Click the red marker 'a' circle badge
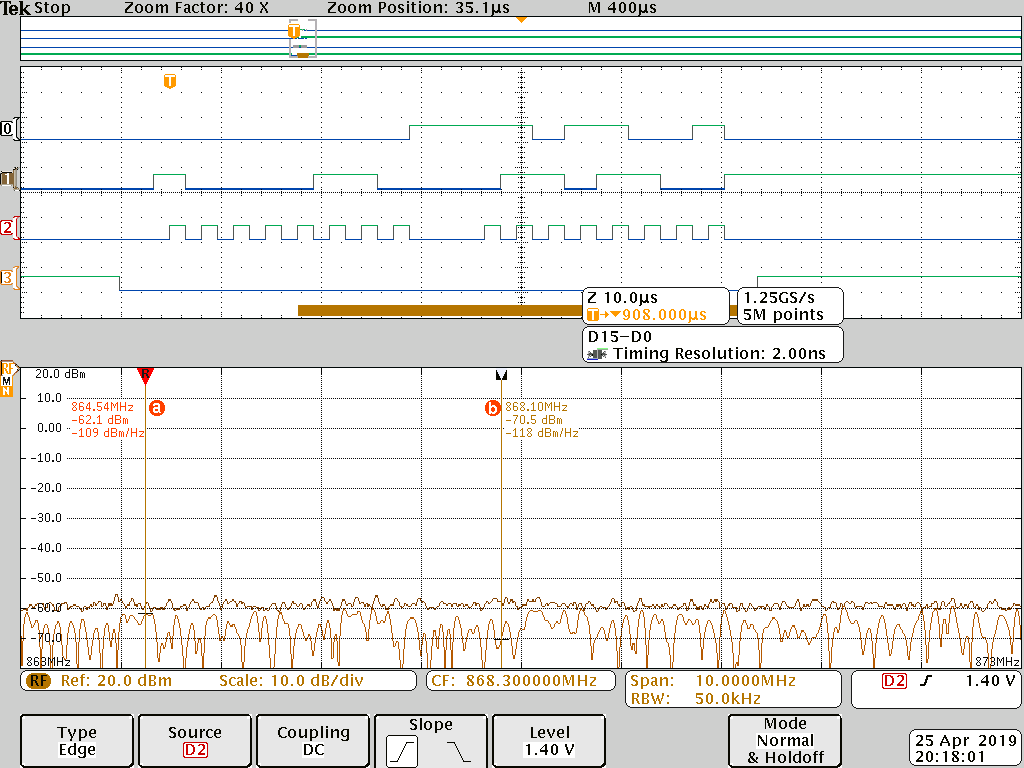 pos(156,407)
